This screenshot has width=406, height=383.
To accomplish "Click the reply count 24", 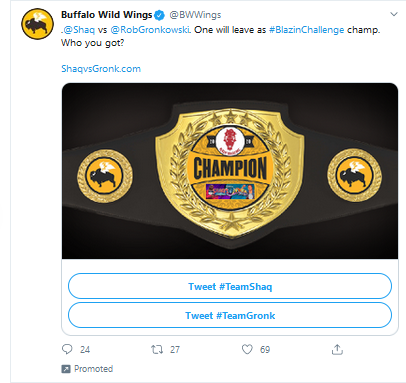I will click(x=85, y=349).
